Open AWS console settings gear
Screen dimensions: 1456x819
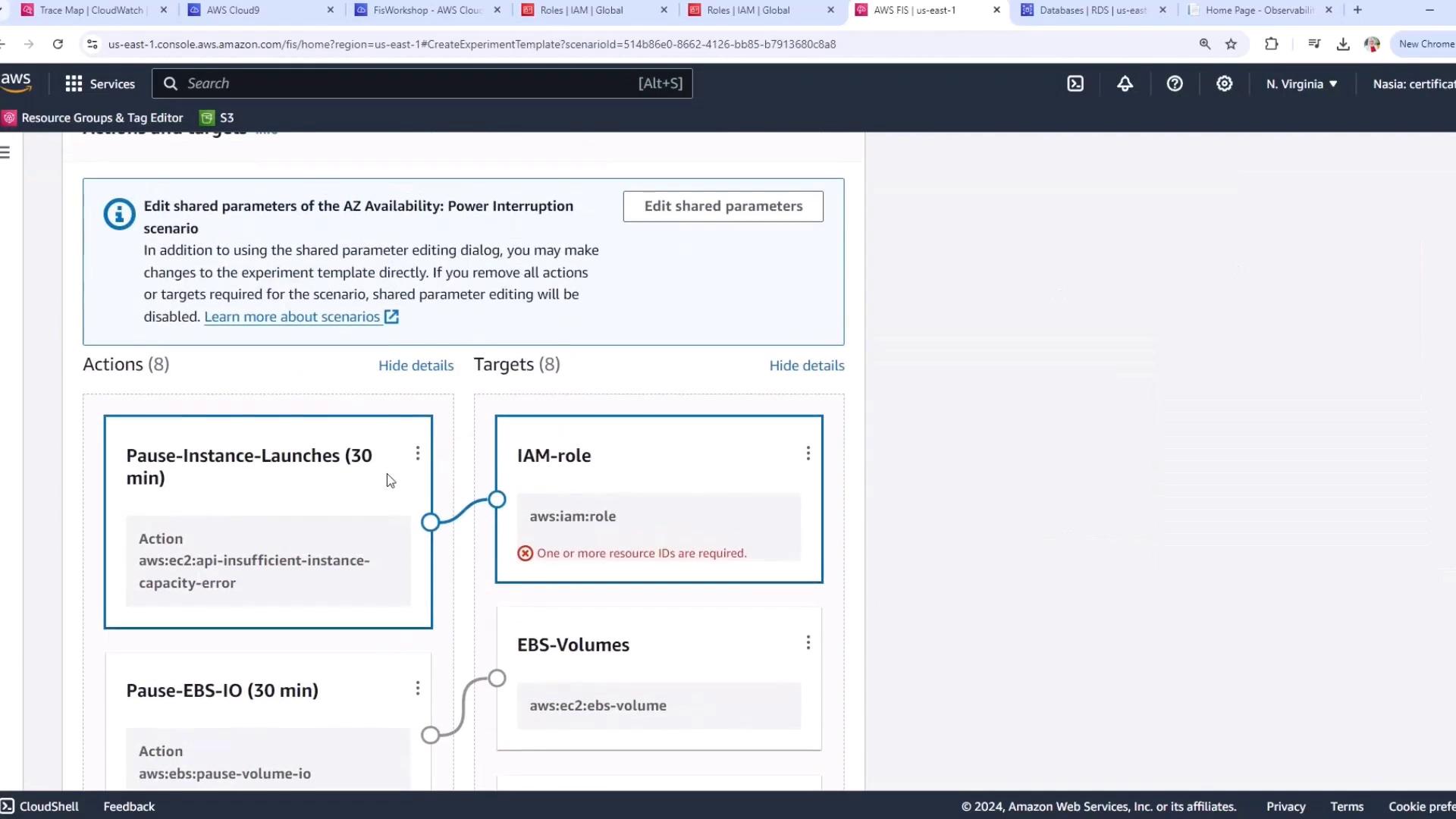coord(1224,84)
